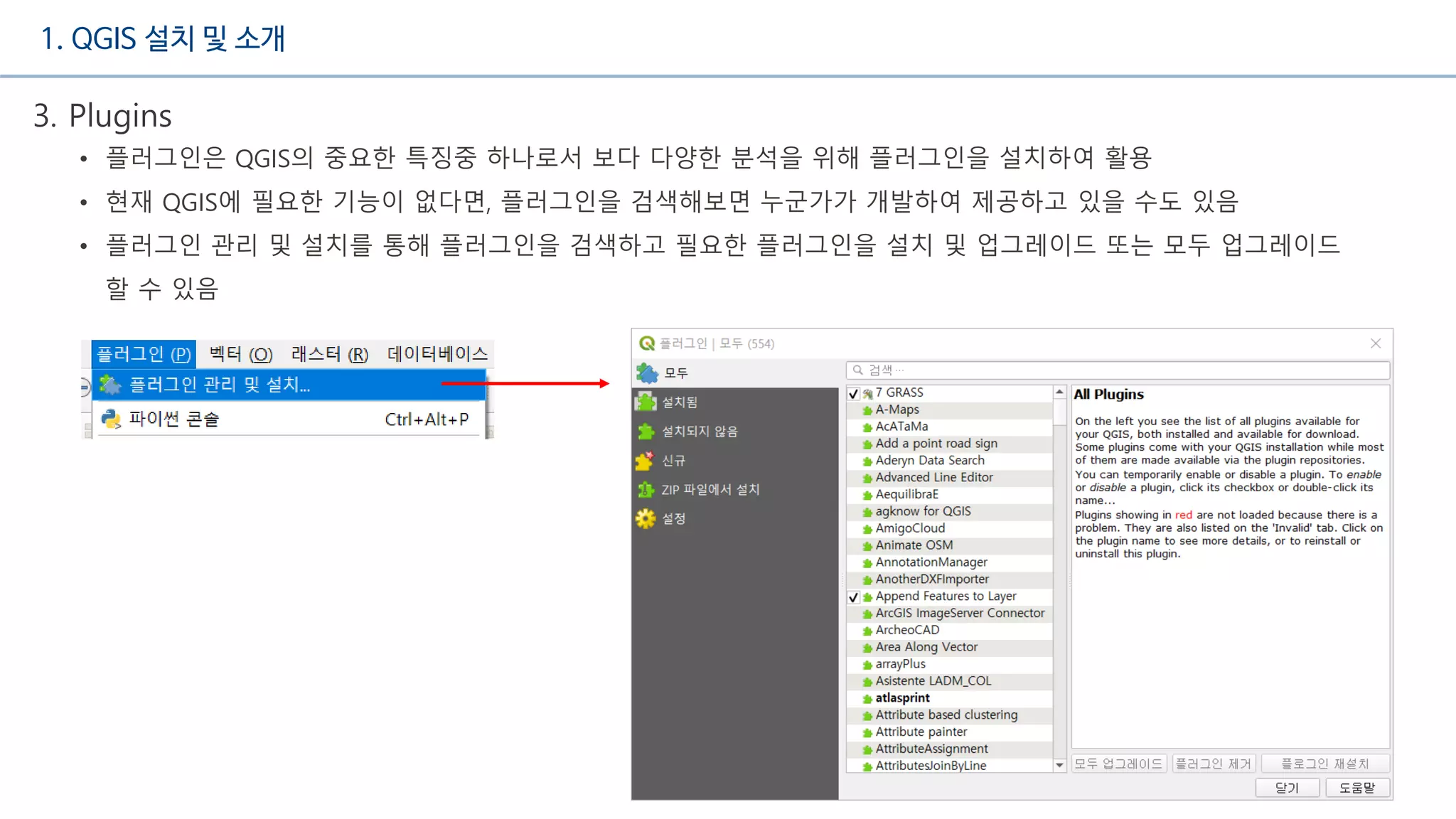Select Add a point road sign plugin
The width and height of the screenshot is (1456, 819).
point(950,444)
